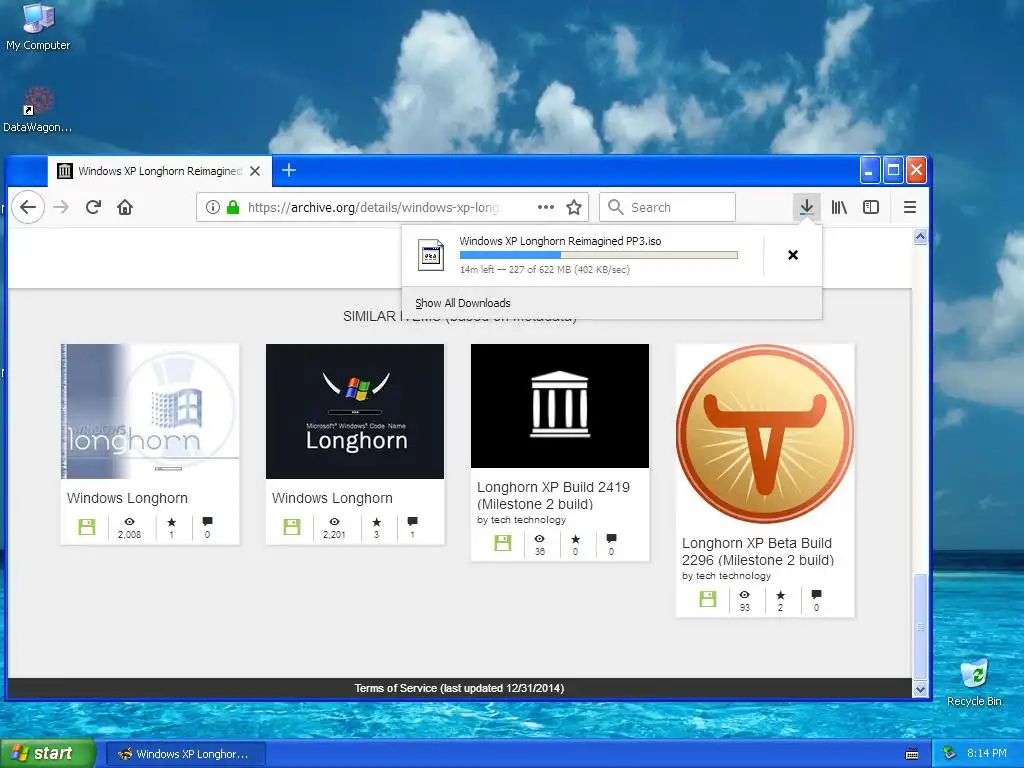1024x768 pixels.
Task: Open the library bookshelf icon
Action: pyautogui.click(x=839, y=208)
